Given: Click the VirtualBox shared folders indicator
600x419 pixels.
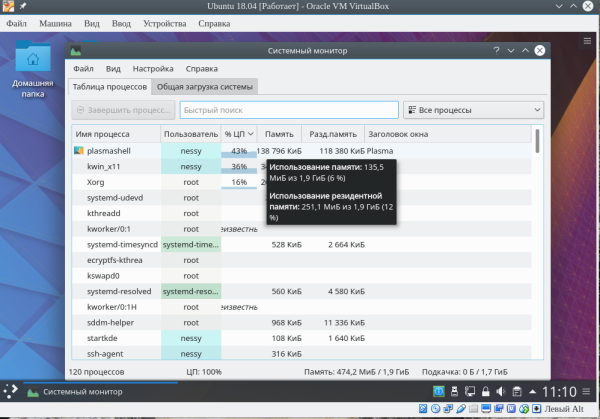Looking at the screenshot, I should (x=473, y=409).
